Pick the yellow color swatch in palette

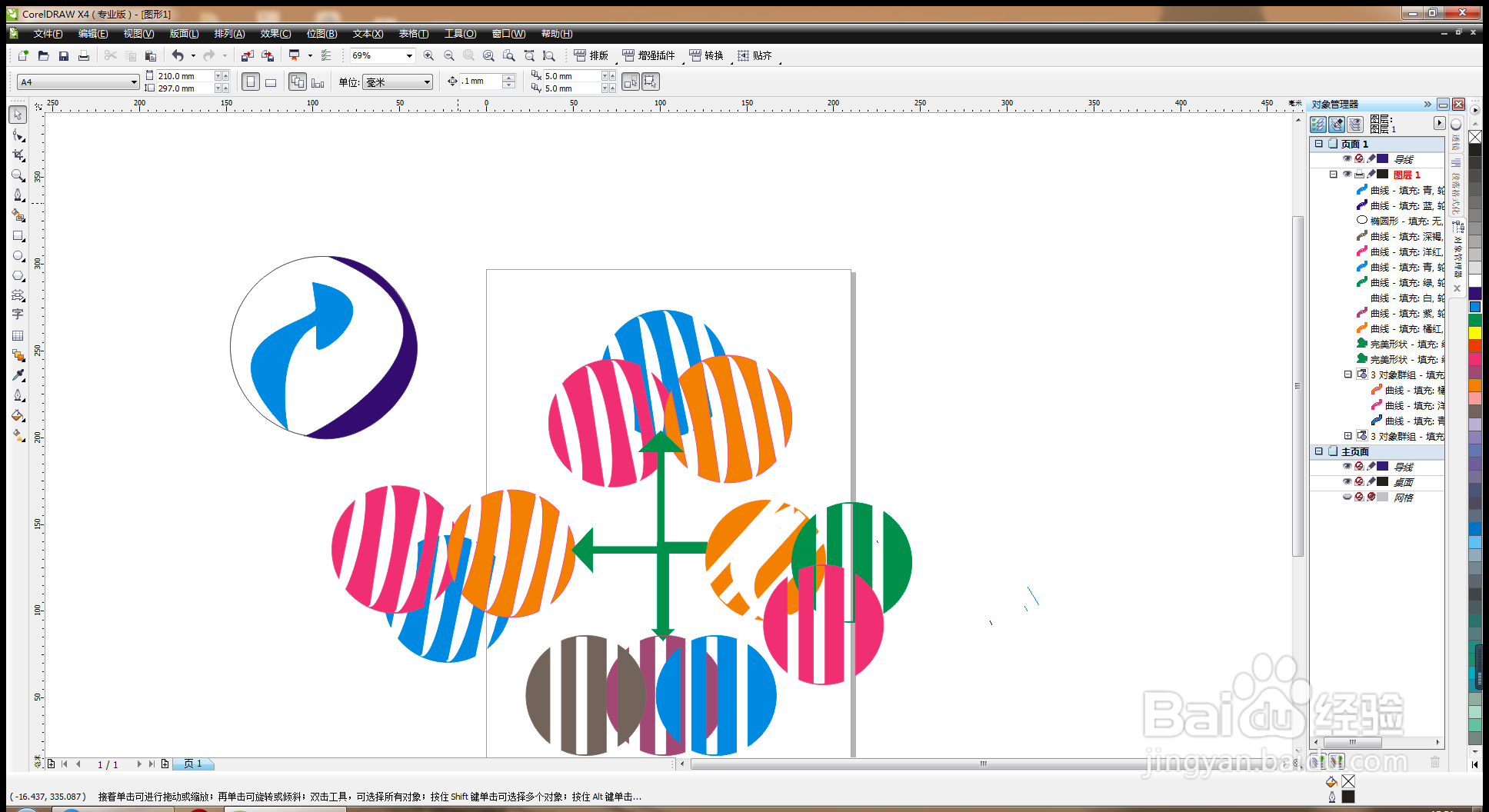point(1475,333)
